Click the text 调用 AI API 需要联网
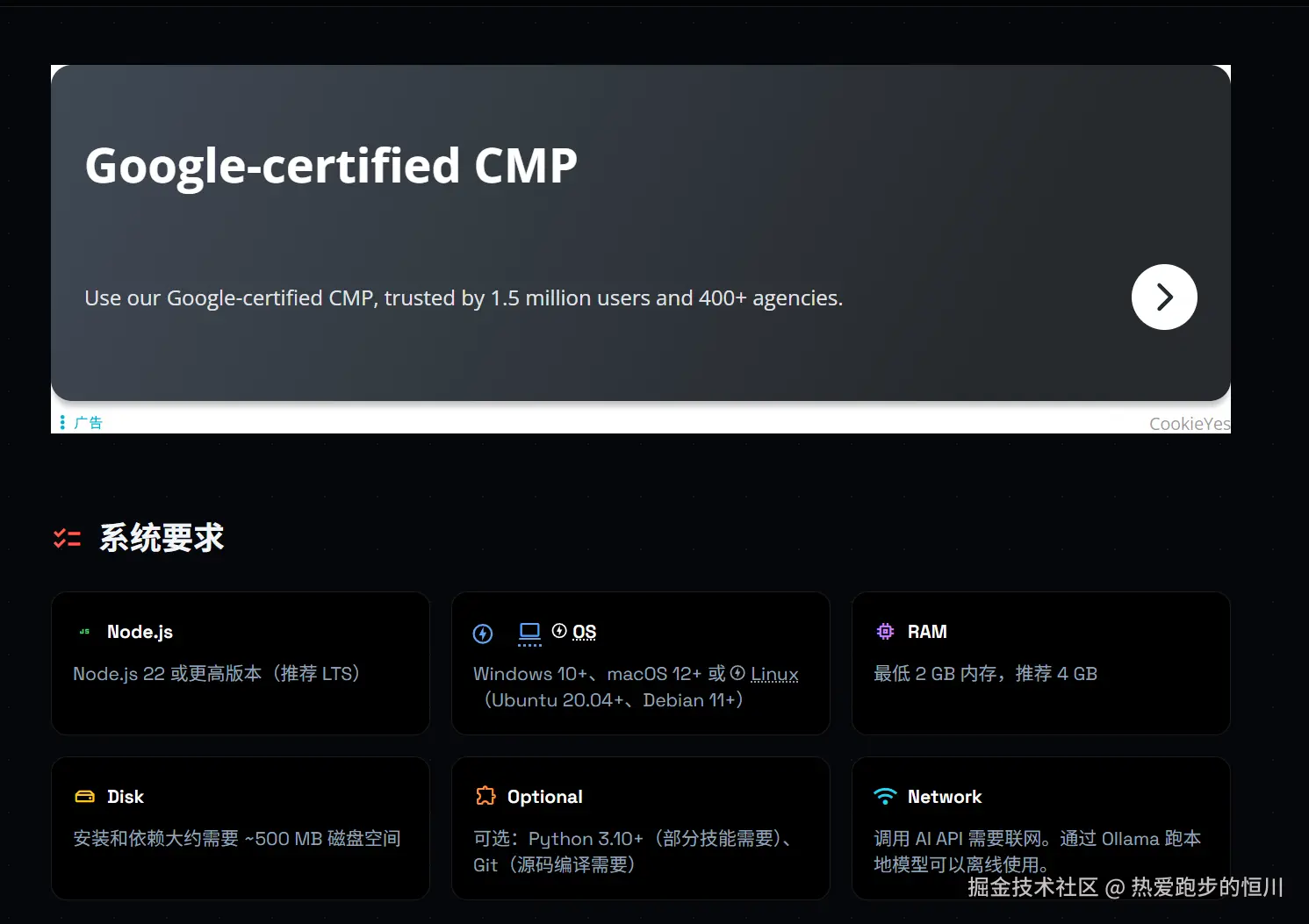This screenshot has width=1309, height=924. [x=958, y=839]
